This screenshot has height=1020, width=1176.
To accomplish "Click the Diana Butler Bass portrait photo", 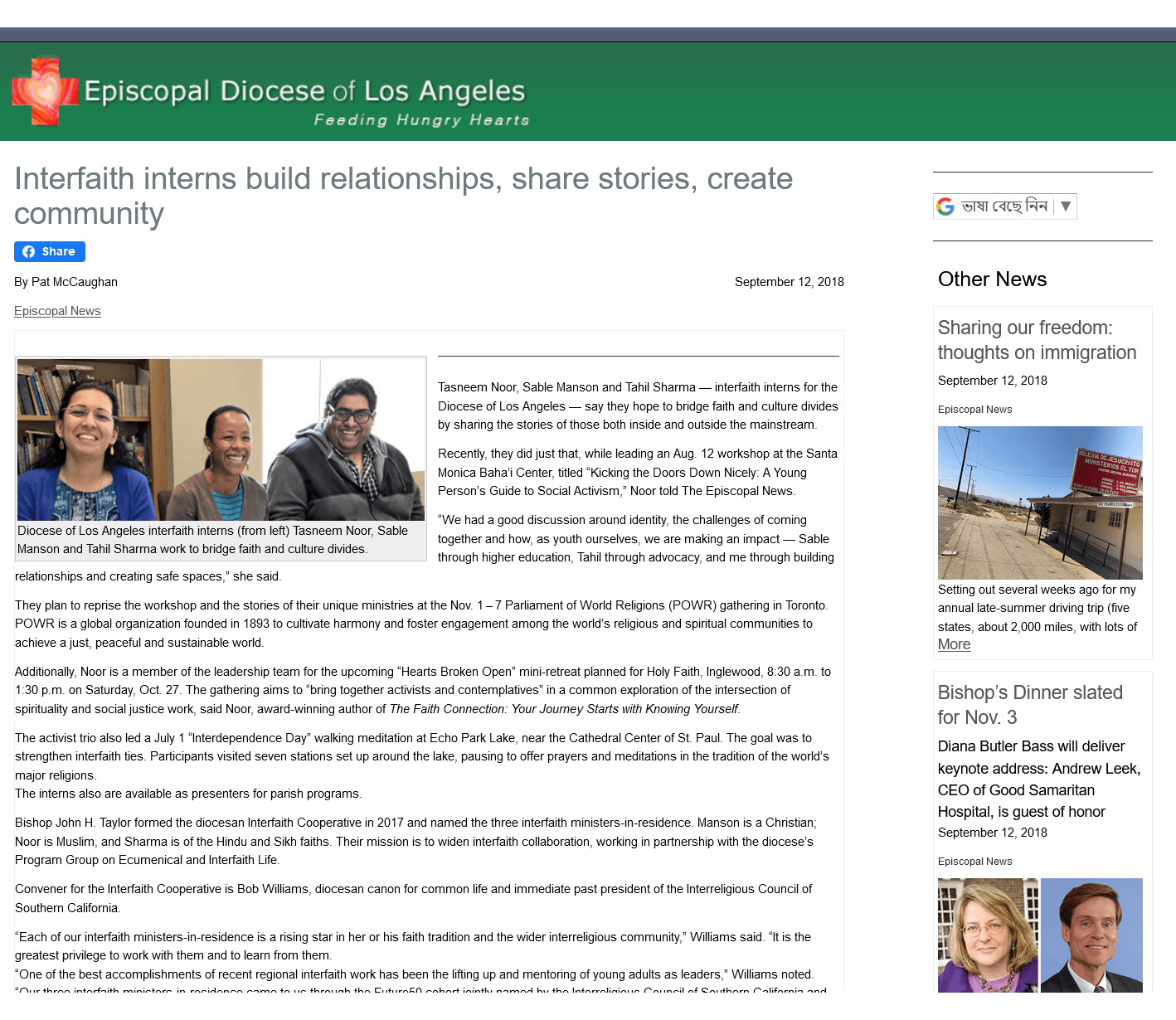I will click(x=988, y=935).
